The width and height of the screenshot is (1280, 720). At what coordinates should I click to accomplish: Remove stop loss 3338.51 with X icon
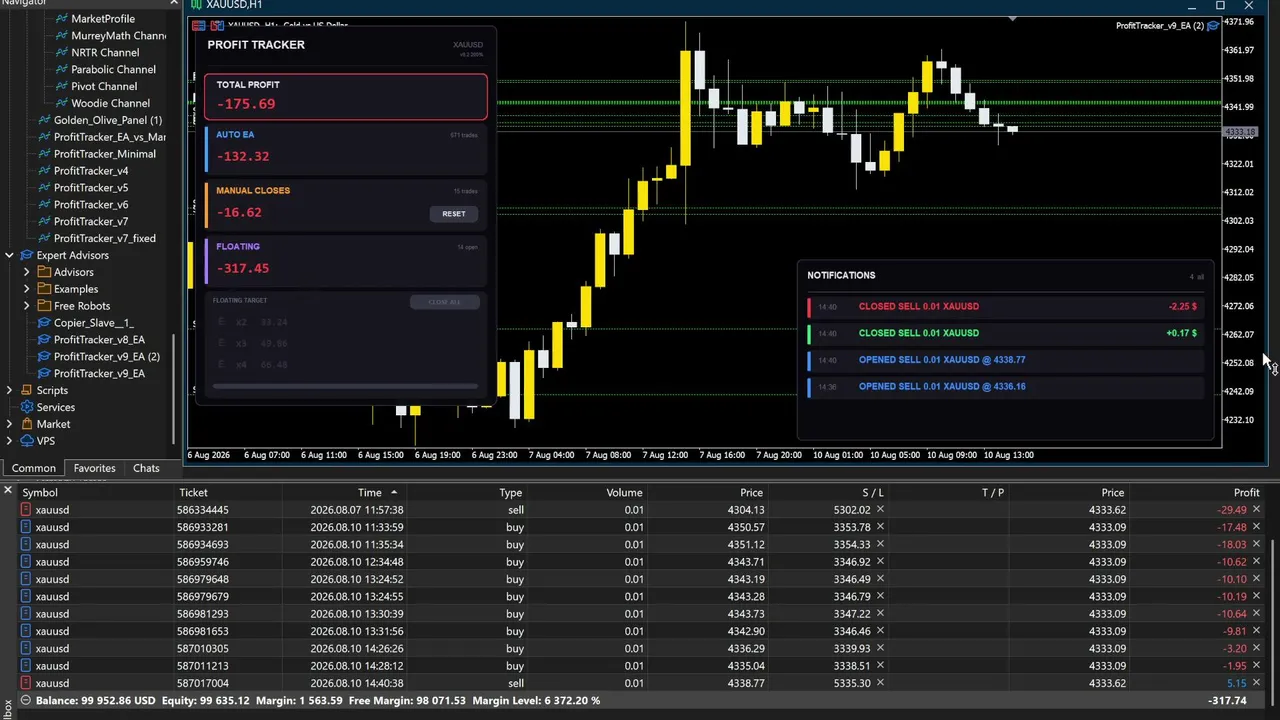pos(880,666)
